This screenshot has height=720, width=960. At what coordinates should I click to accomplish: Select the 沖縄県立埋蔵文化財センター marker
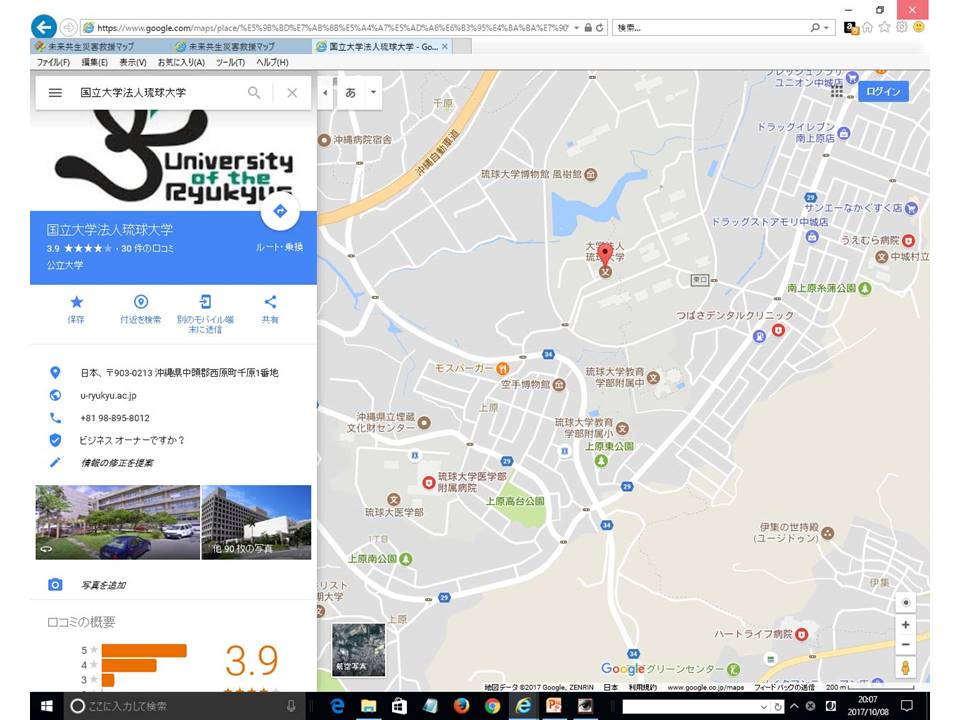point(424,422)
